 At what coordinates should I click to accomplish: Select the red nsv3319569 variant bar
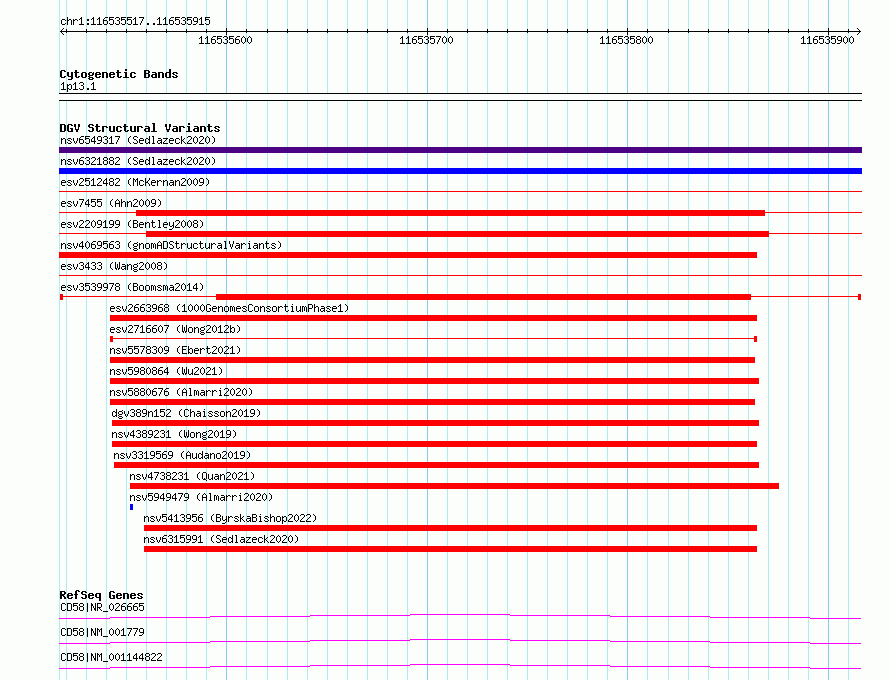[x=436, y=465]
